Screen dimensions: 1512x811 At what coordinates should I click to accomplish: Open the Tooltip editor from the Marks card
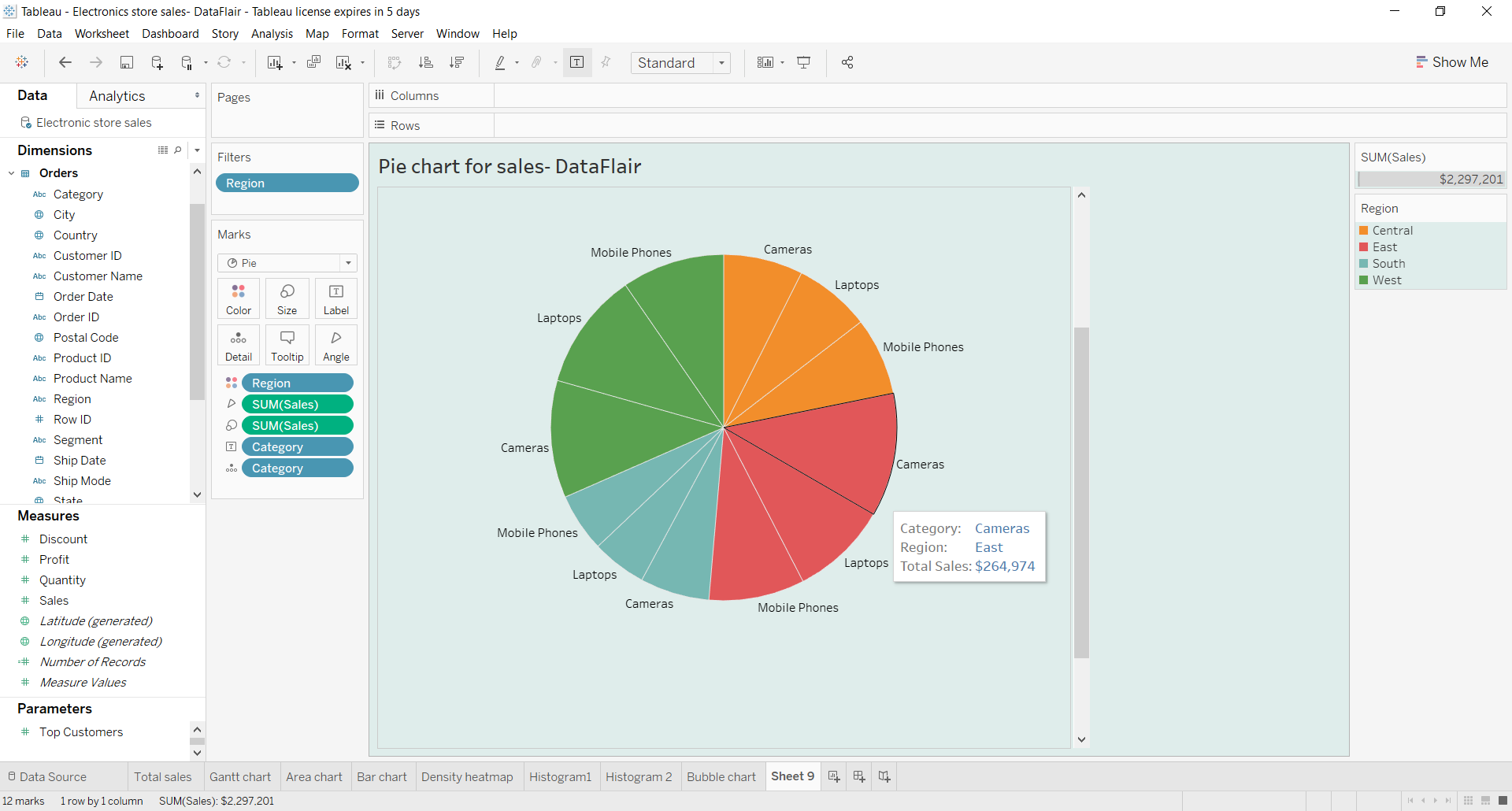[x=287, y=344]
